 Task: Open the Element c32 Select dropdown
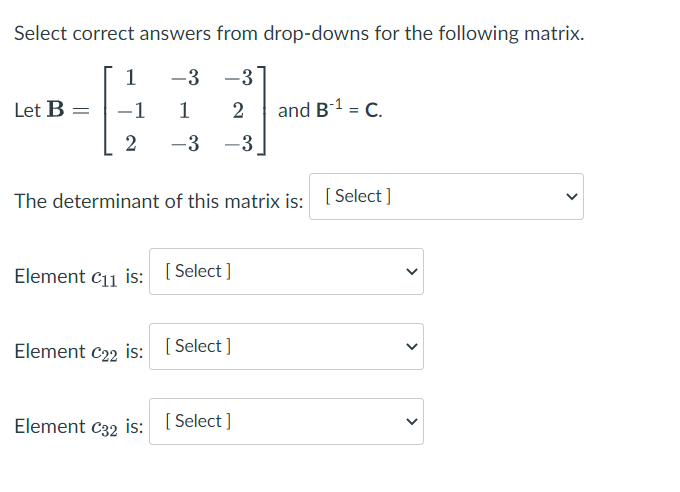(x=286, y=422)
